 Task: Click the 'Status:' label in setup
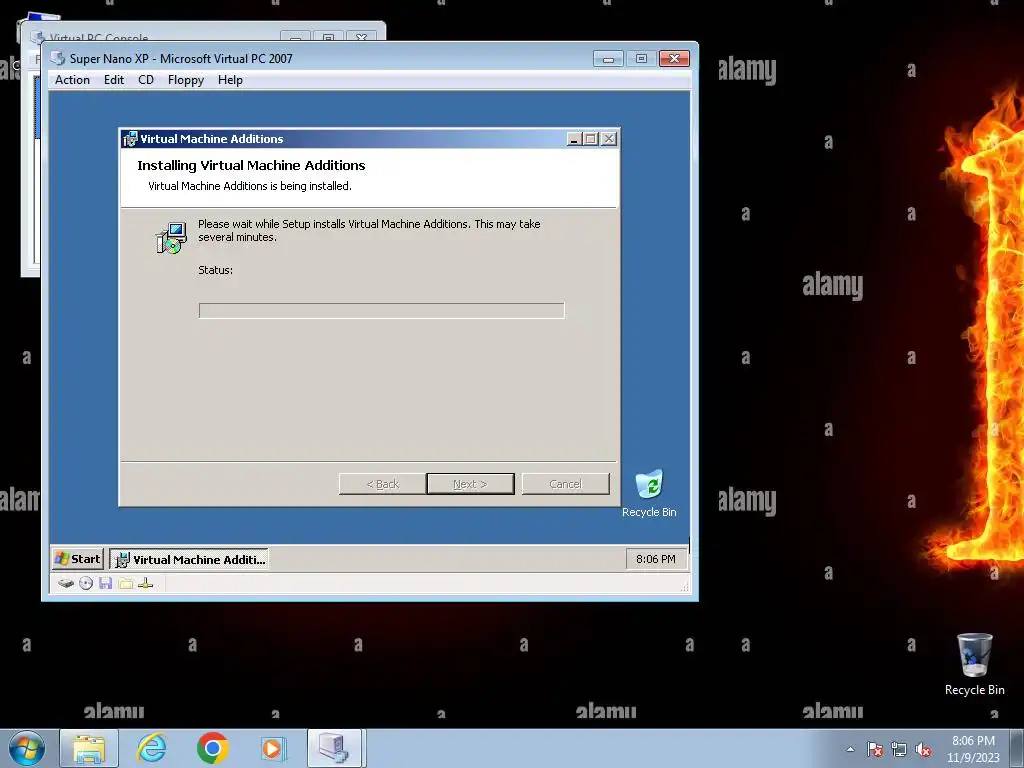click(x=216, y=270)
